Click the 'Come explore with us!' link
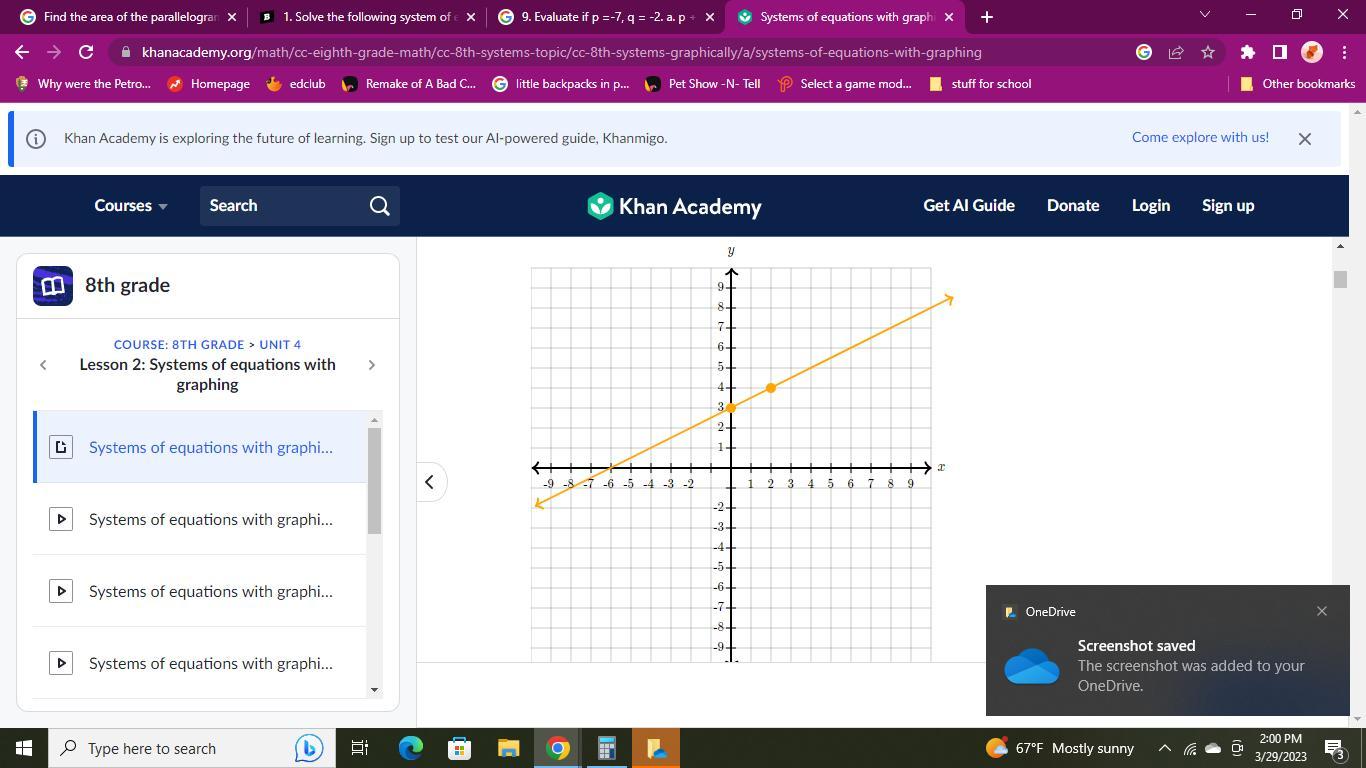This screenshot has width=1366, height=768. tap(1199, 138)
